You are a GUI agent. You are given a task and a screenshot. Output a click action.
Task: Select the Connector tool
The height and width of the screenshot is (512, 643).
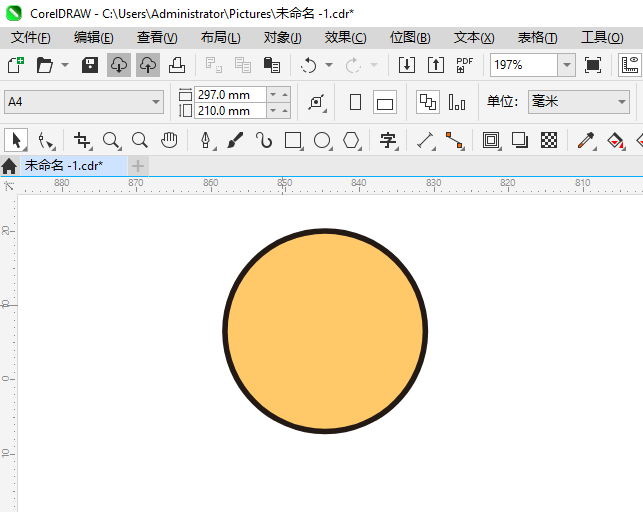pos(454,140)
